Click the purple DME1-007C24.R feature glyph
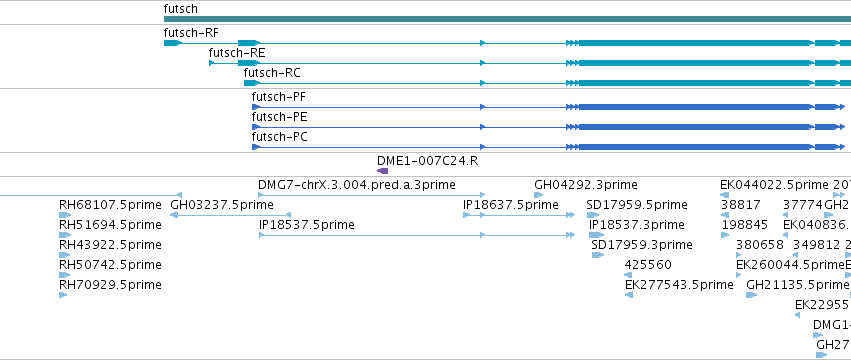851x360 pixels. 383,171
